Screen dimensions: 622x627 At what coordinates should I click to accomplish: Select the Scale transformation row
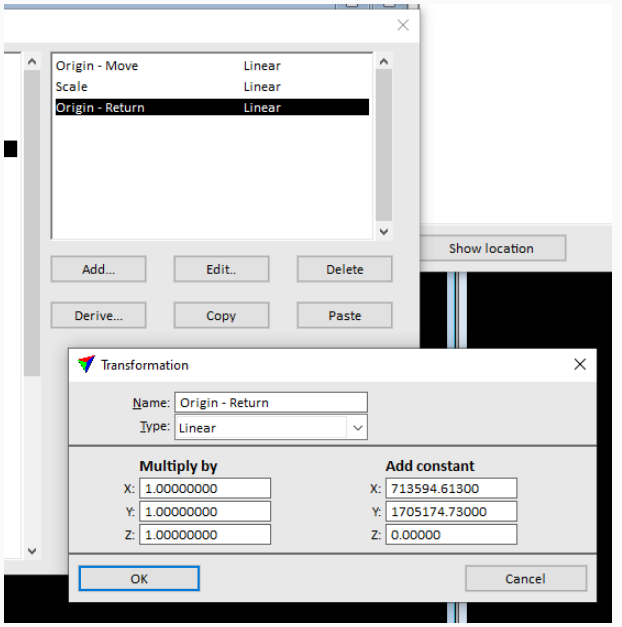(x=72, y=87)
